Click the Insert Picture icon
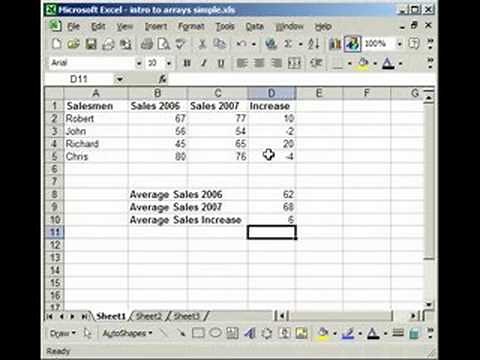The height and width of the screenshot is (360, 480). (x=301, y=333)
